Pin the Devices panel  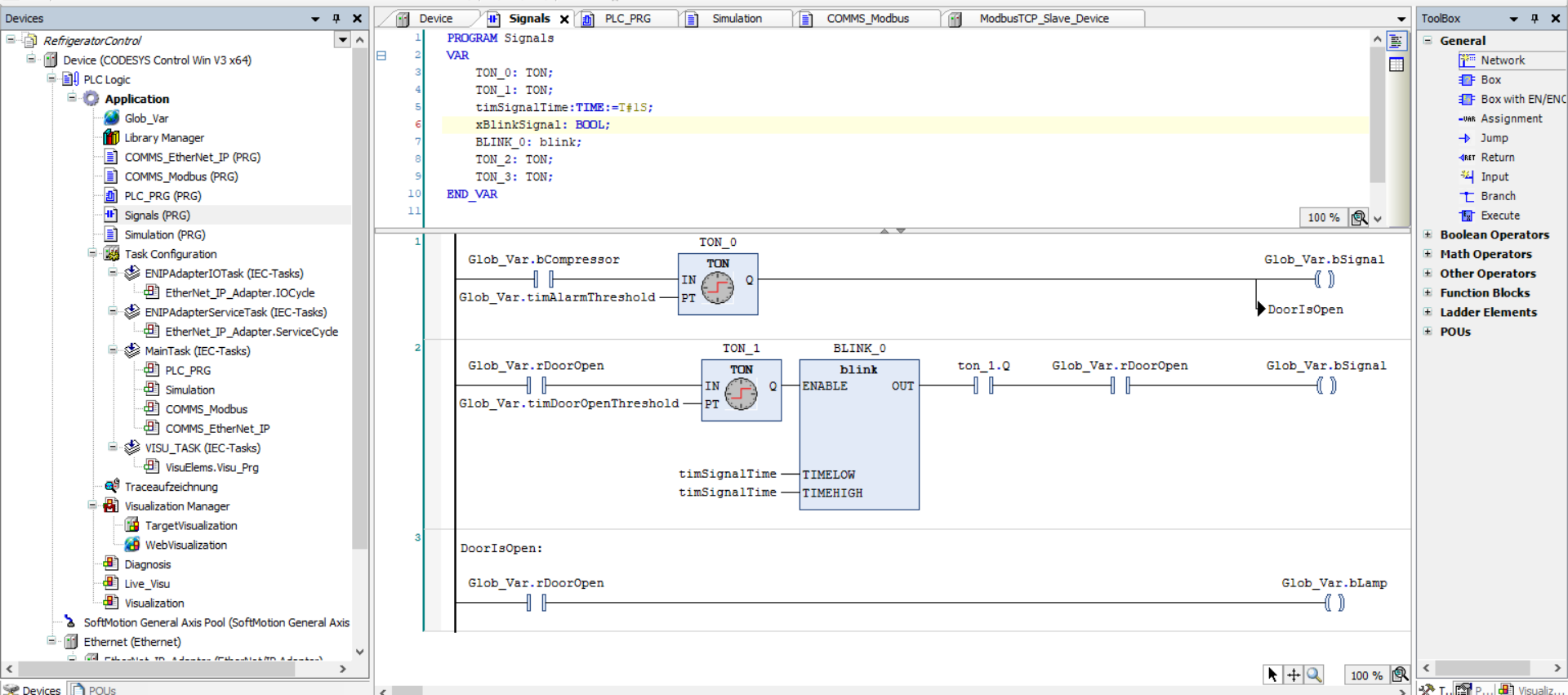[336, 19]
